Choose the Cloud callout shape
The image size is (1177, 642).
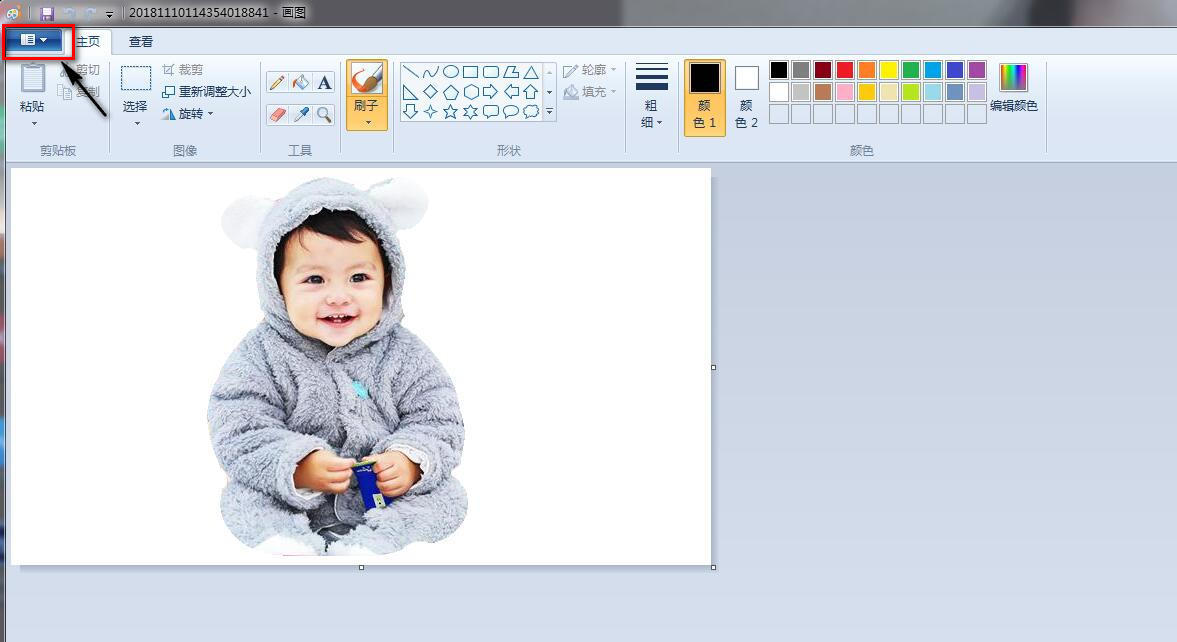(531, 112)
